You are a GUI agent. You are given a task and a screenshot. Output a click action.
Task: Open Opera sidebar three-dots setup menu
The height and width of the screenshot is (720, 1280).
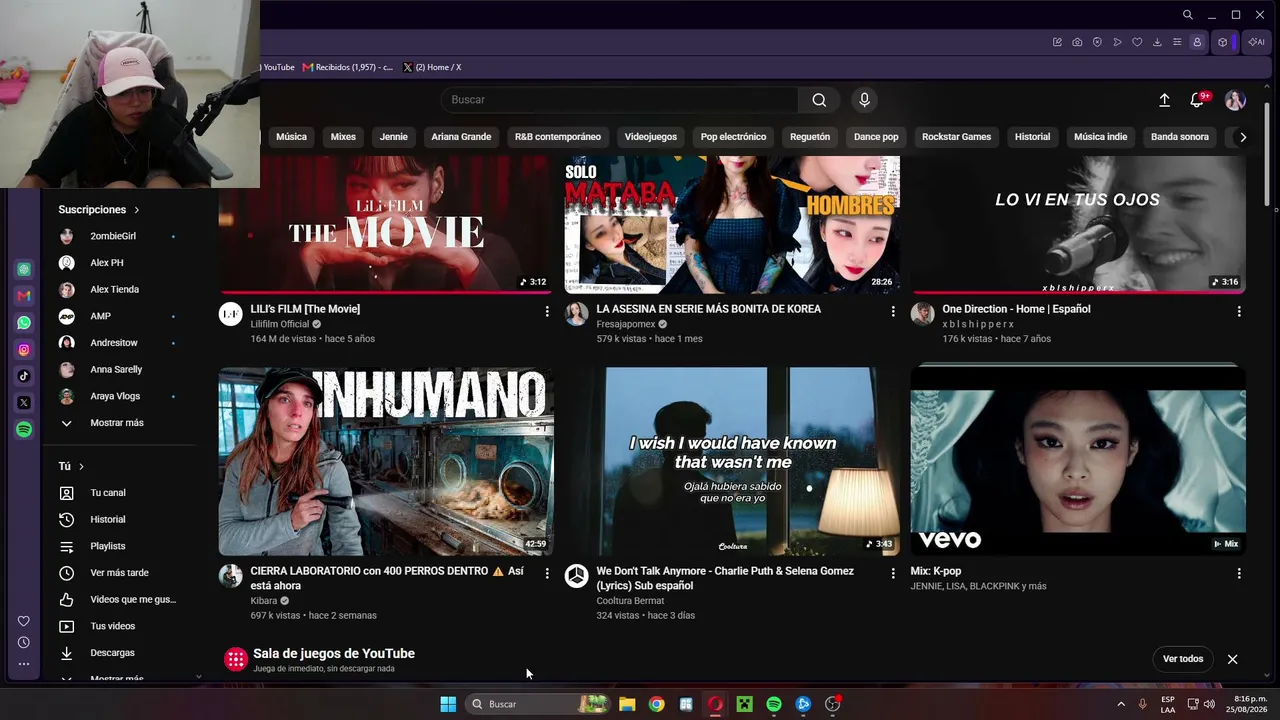[24, 664]
